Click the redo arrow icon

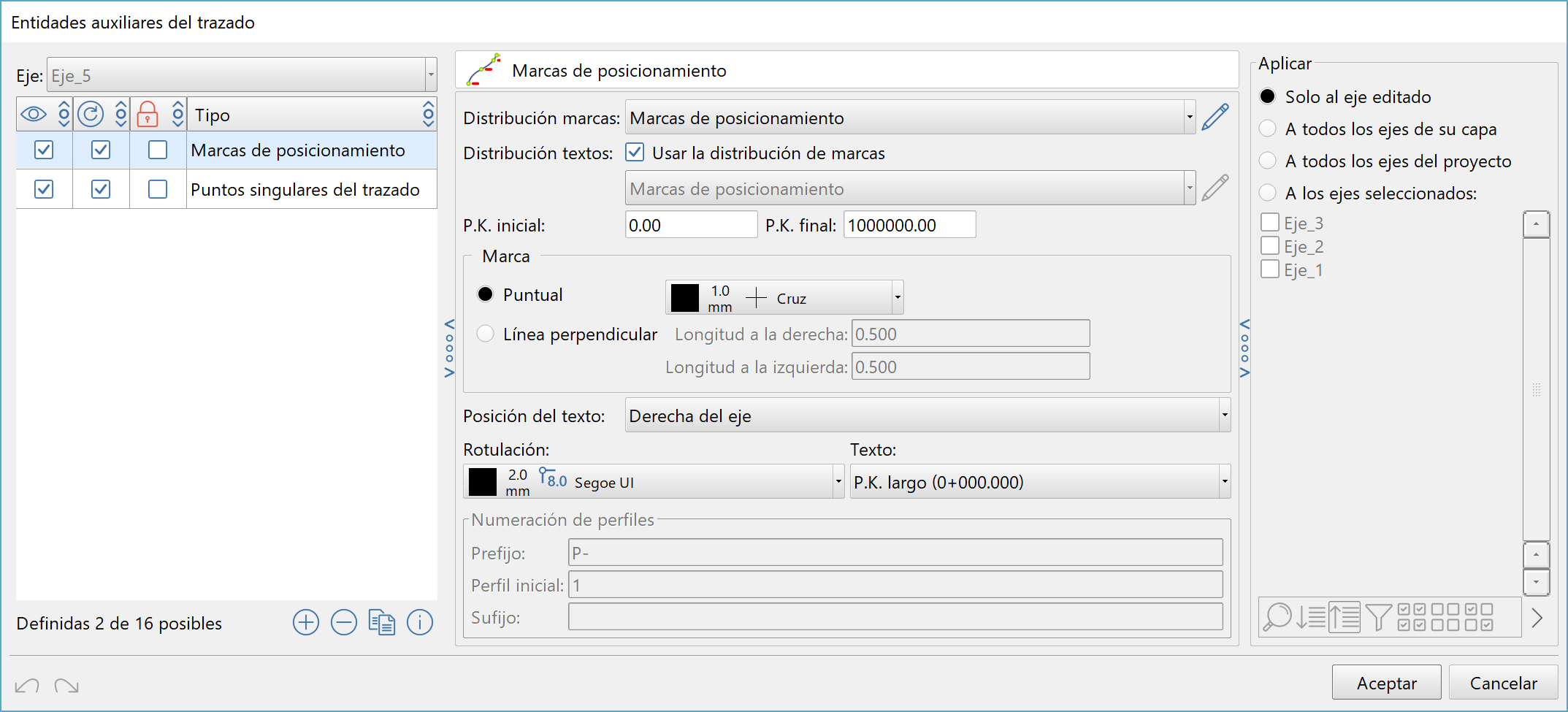66,686
